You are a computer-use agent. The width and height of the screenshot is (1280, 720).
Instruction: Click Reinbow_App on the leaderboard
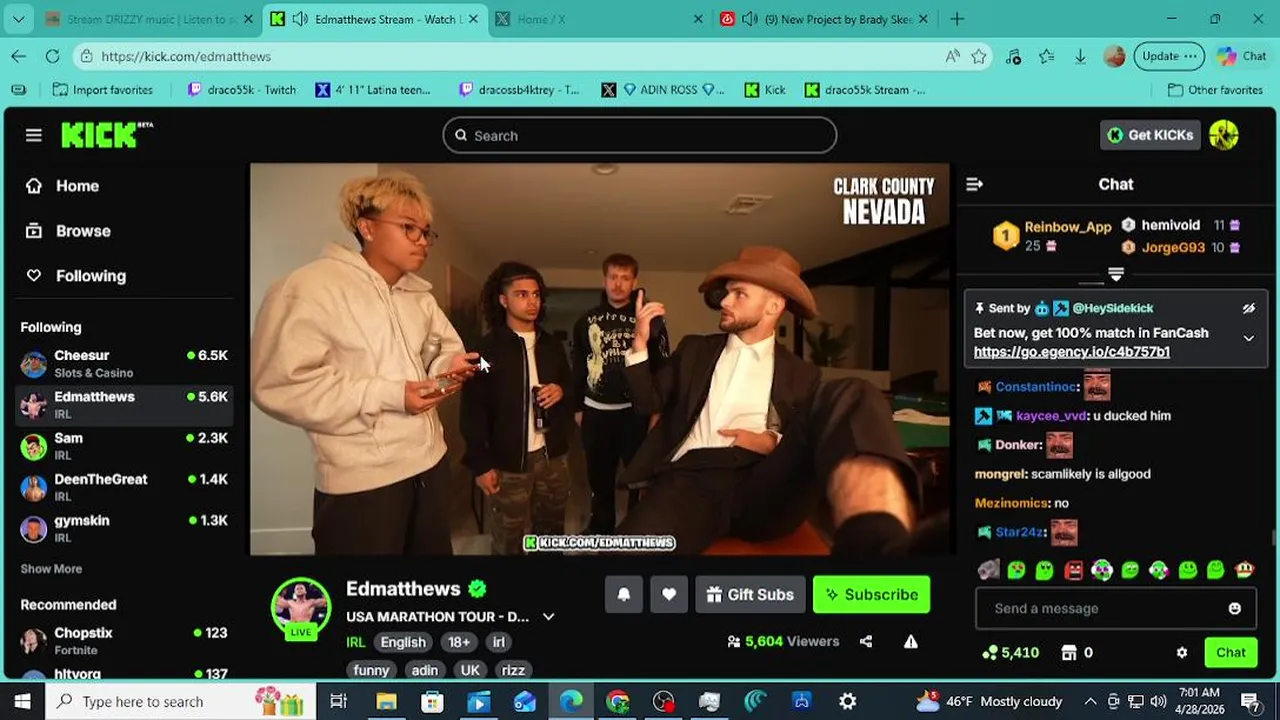tap(1067, 227)
